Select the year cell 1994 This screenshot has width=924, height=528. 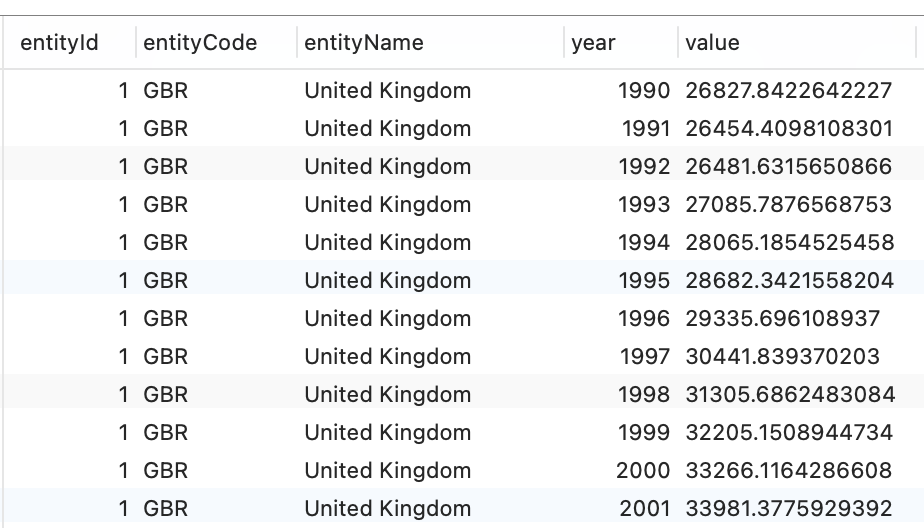tap(644, 243)
